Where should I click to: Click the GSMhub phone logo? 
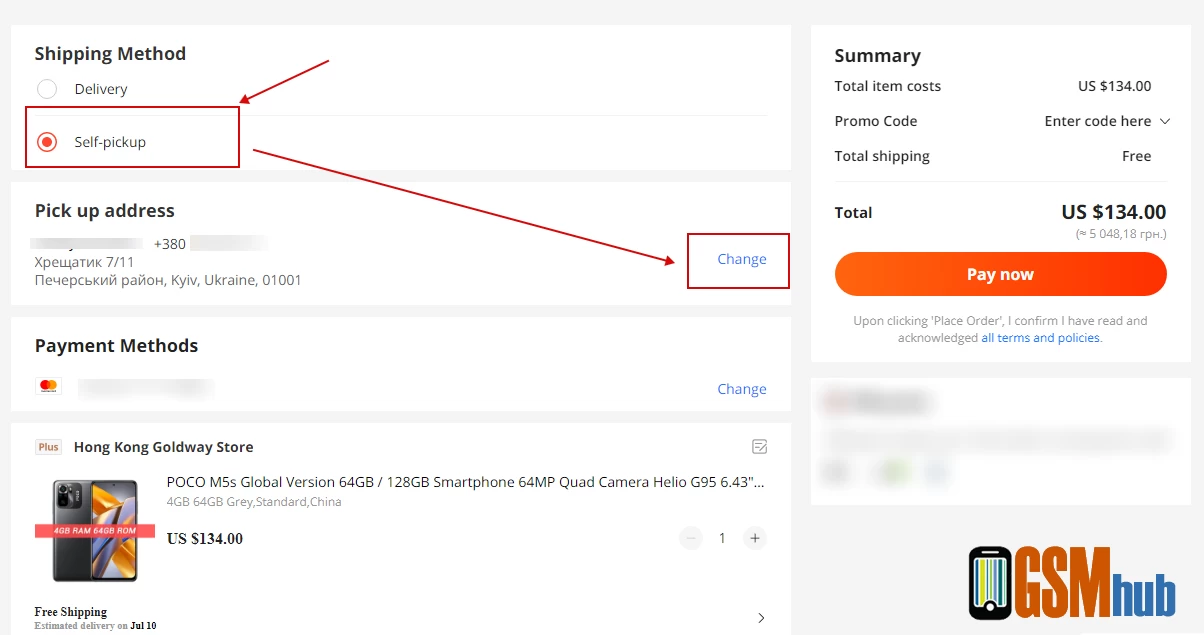pos(989,582)
